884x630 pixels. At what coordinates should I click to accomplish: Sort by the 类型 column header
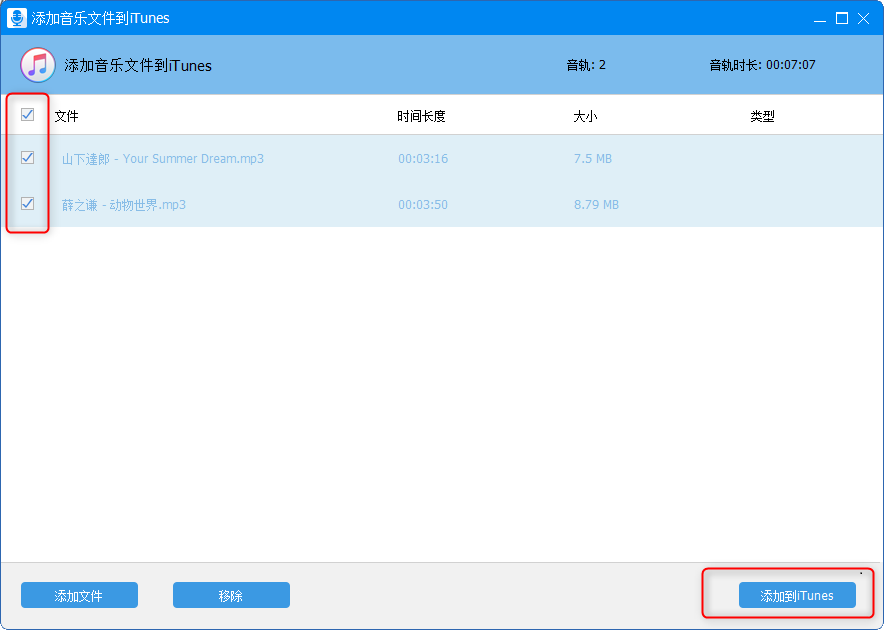coord(762,116)
